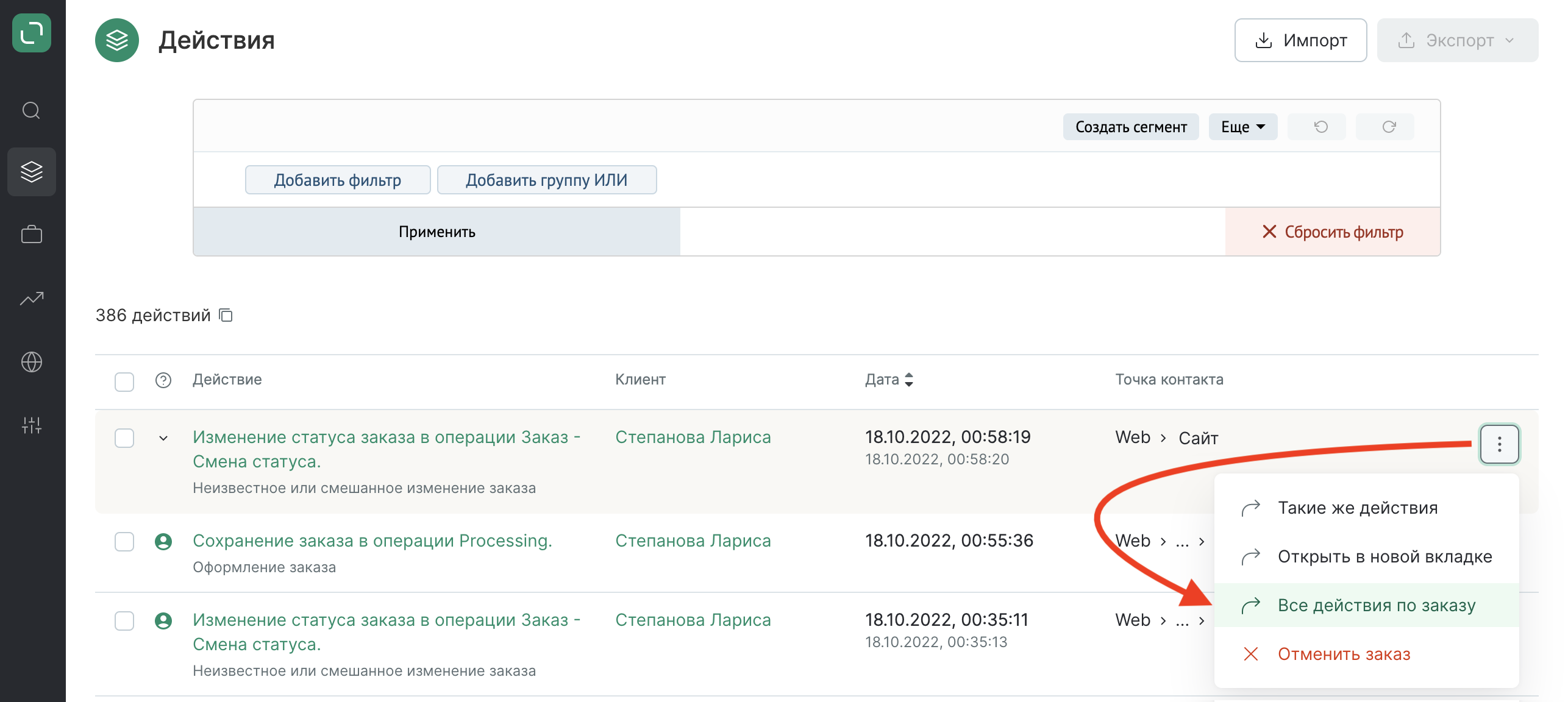
Task: Collapse the first action row chevron
Action: [x=163, y=438]
